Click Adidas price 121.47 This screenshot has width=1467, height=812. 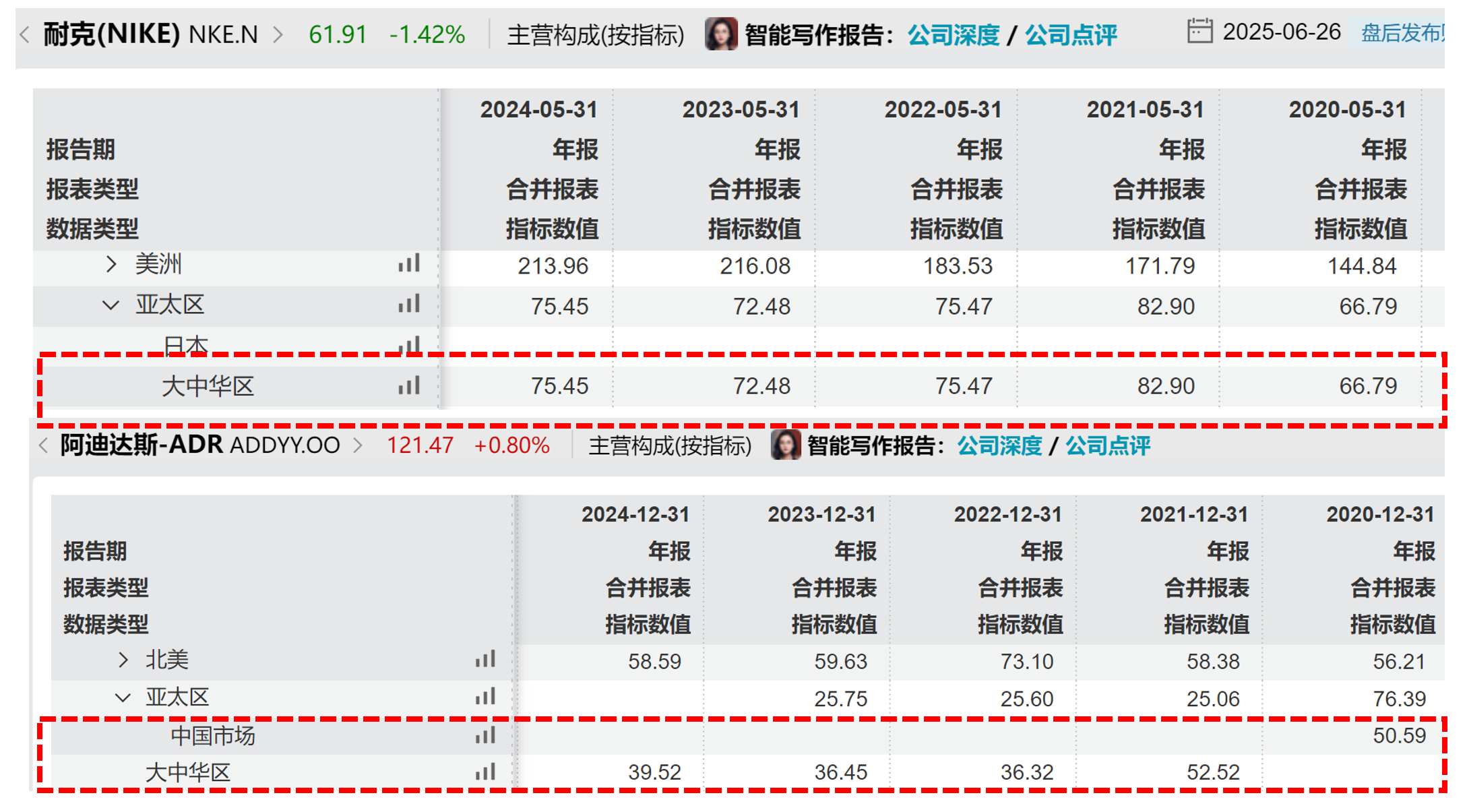[x=420, y=445]
